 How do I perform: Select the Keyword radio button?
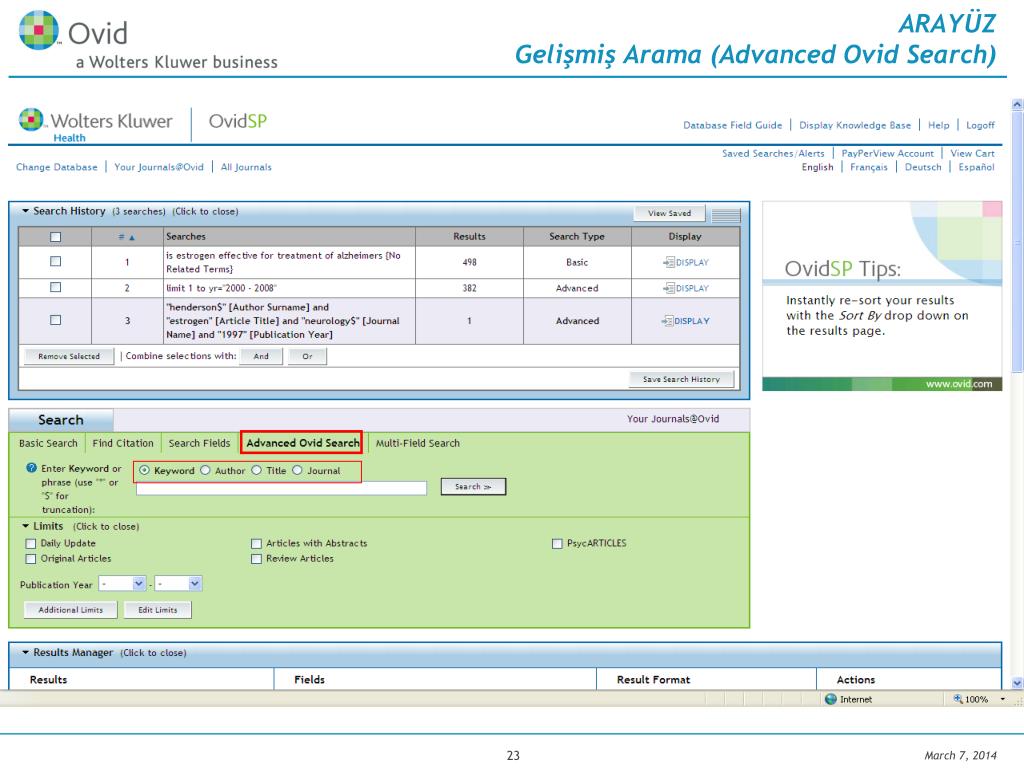click(x=144, y=470)
